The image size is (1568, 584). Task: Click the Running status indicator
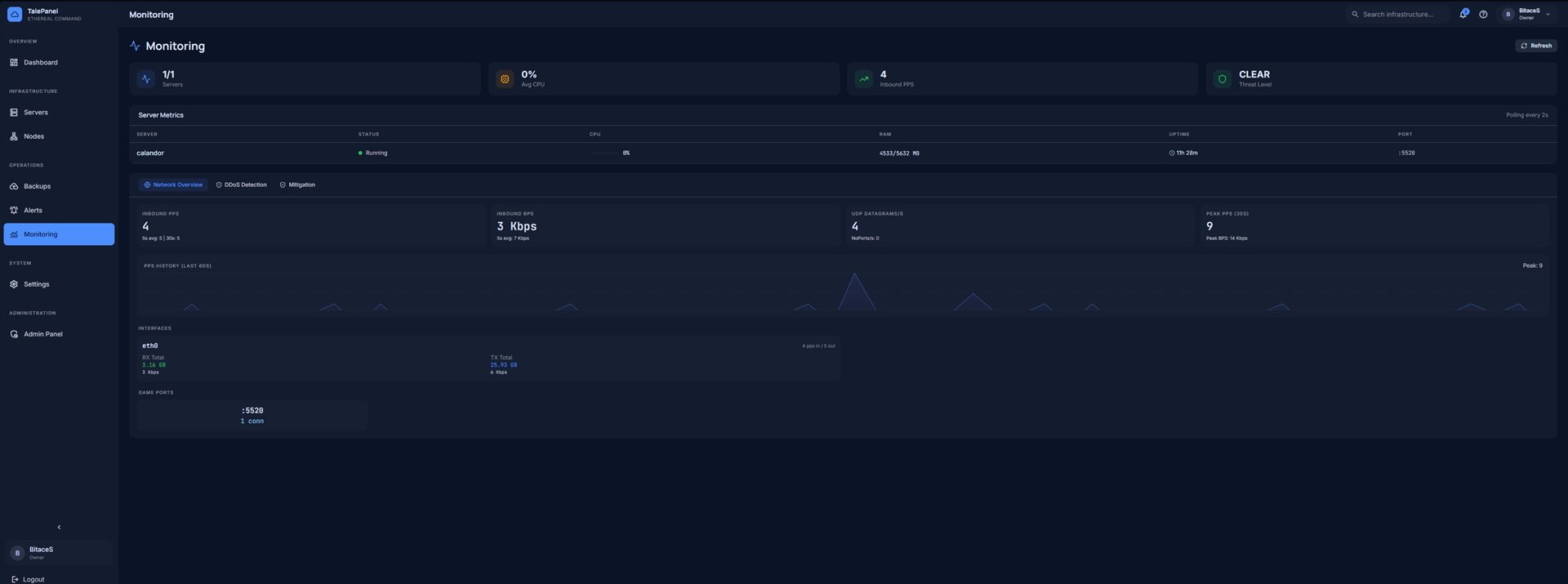point(373,153)
